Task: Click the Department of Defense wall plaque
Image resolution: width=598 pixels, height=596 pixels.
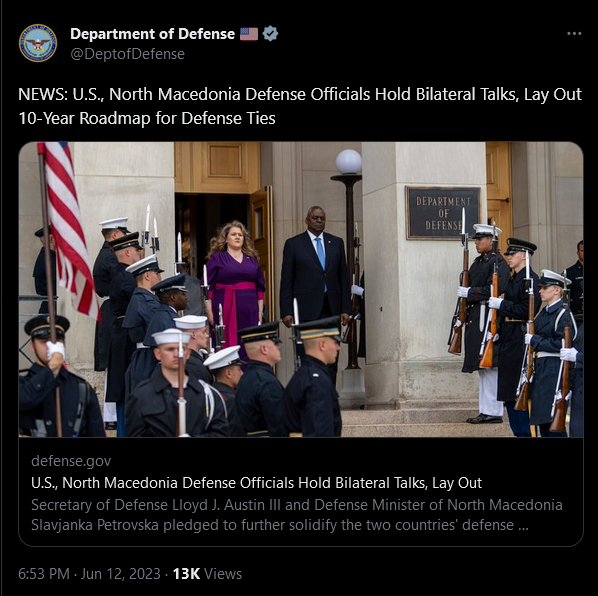Action: pyautogui.click(x=442, y=213)
